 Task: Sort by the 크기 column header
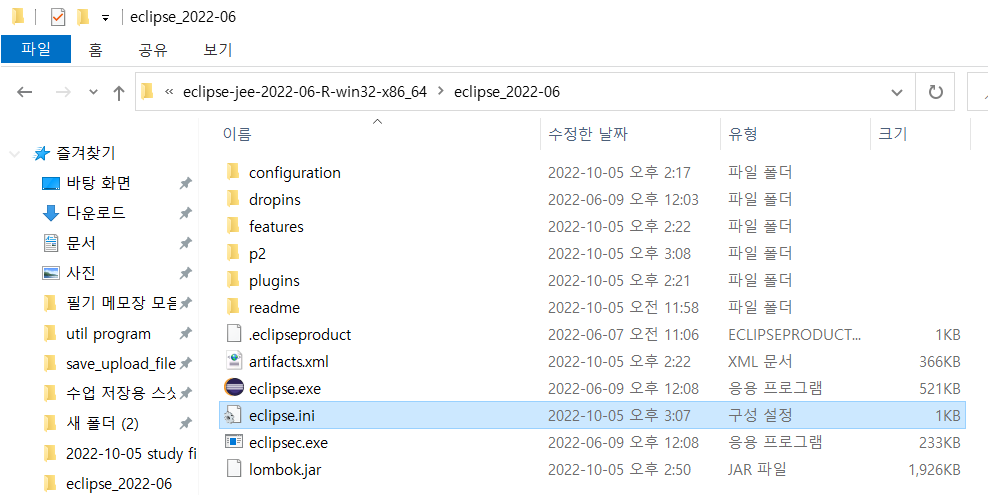click(921, 134)
